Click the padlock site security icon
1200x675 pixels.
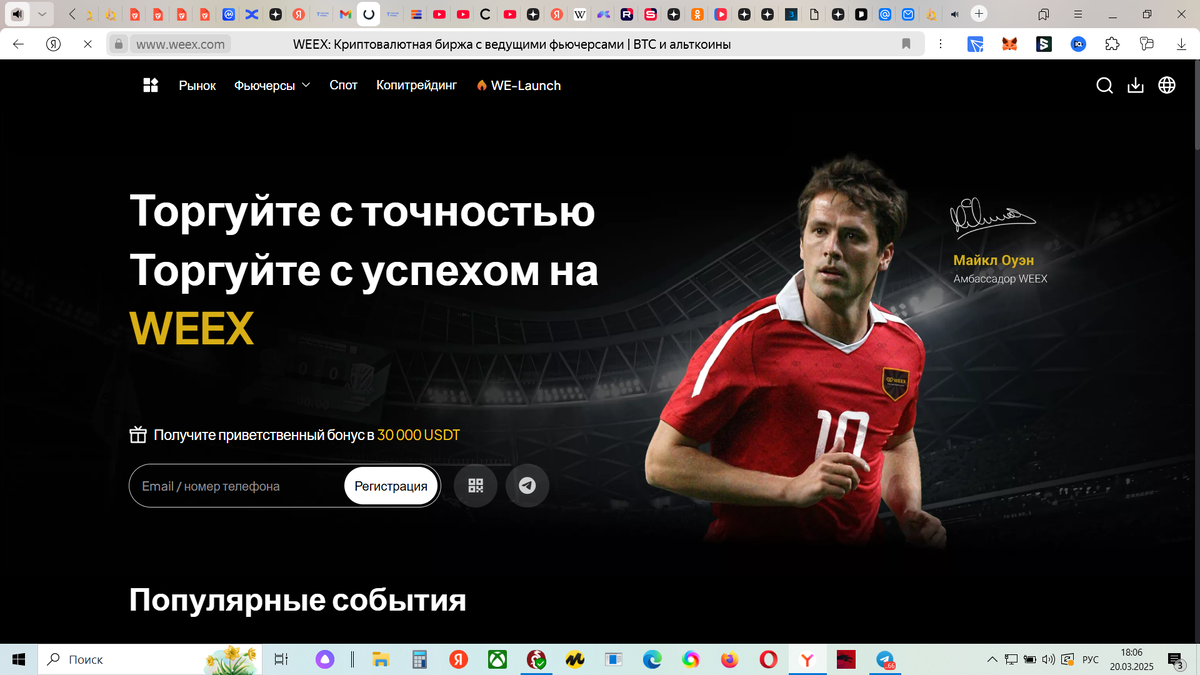coord(118,44)
